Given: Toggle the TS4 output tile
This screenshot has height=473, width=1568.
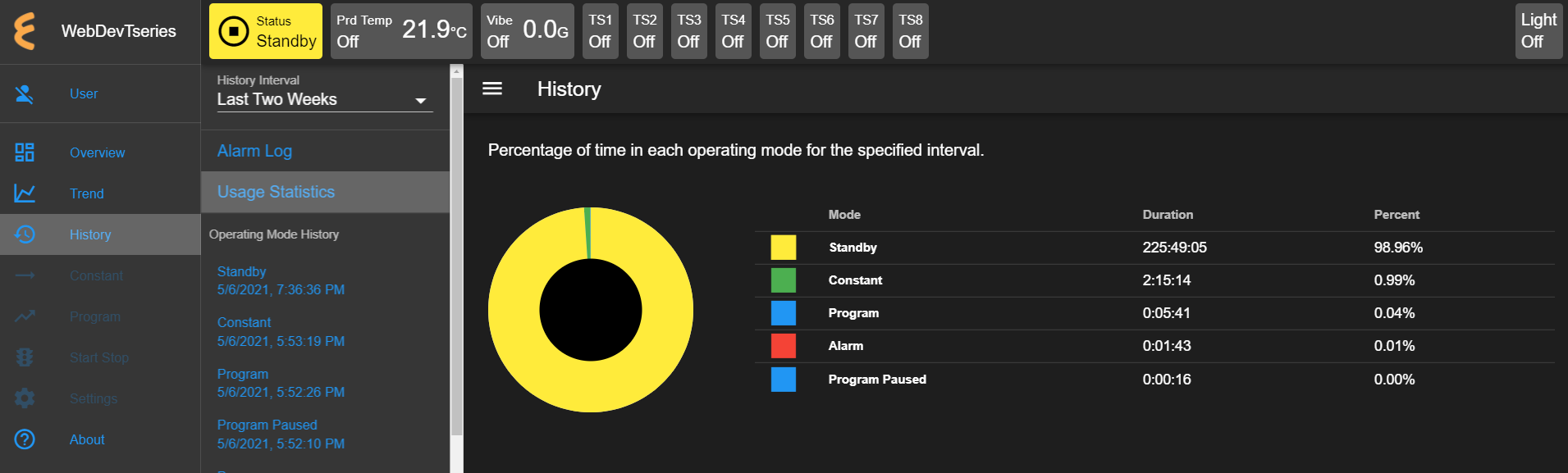Looking at the screenshot, I should click(734, 31).
